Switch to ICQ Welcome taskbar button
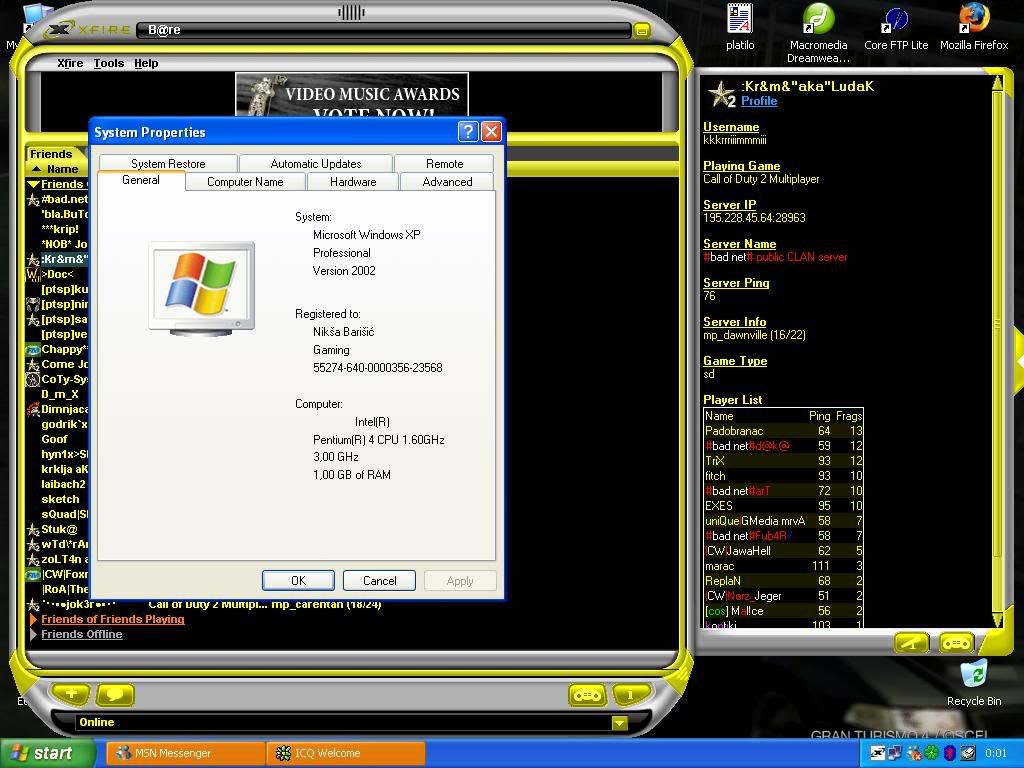The width and height of the screenshot is (1024, 768). [x=346, y=753]
